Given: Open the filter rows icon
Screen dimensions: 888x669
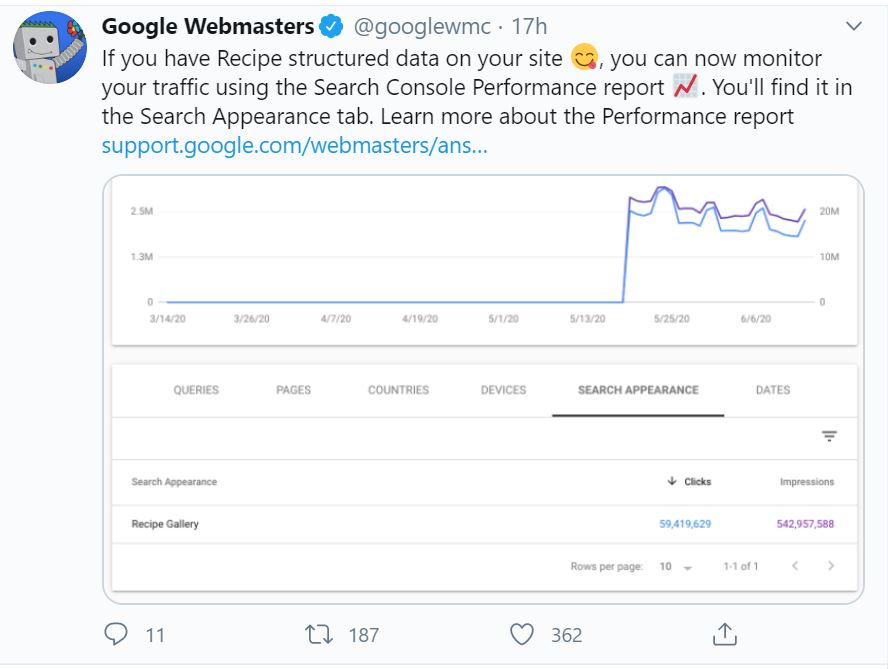Looking at the screenshot, I should tap(829, 436).
